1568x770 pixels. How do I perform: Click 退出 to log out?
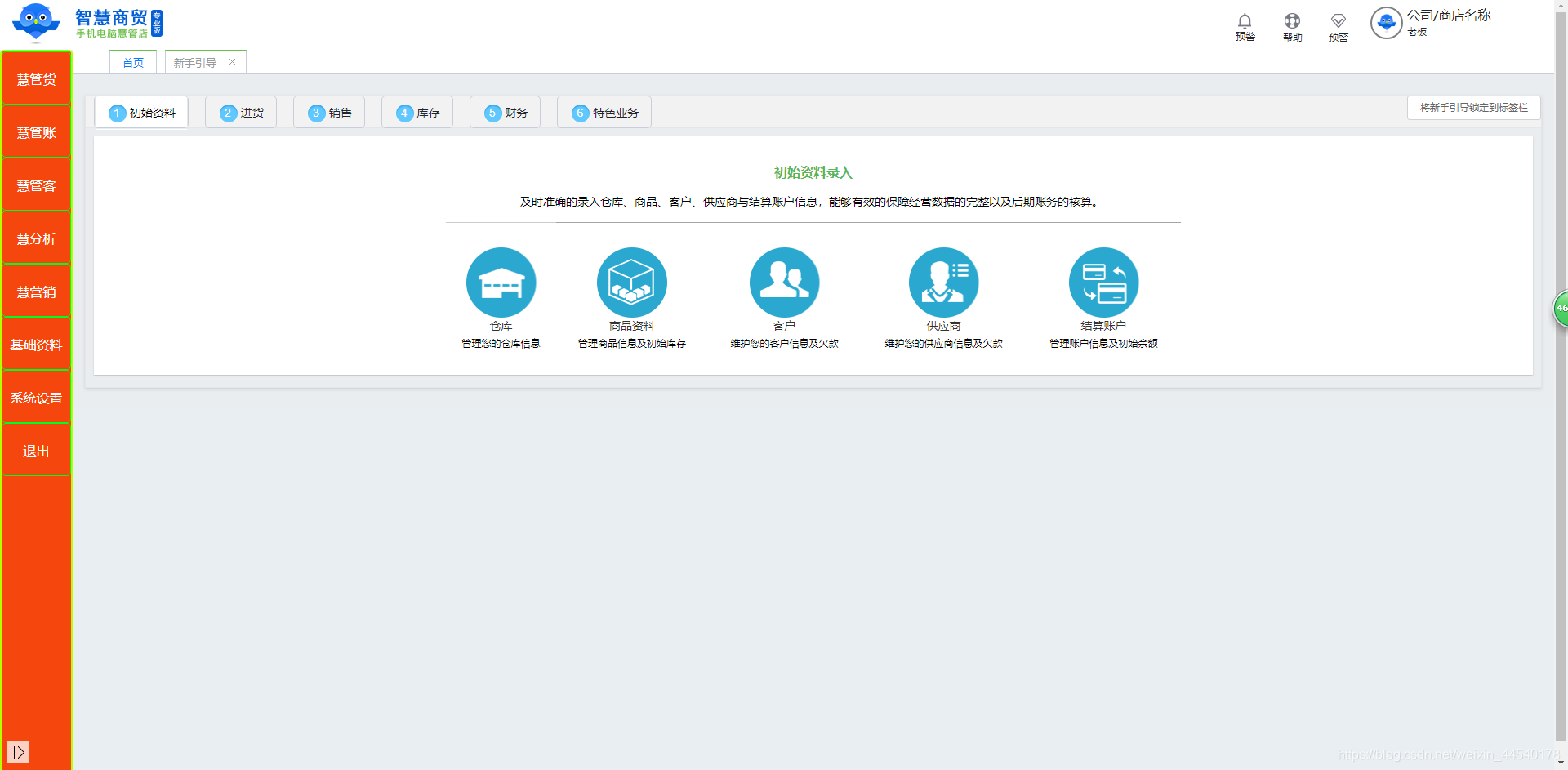[x=37, y=451]
